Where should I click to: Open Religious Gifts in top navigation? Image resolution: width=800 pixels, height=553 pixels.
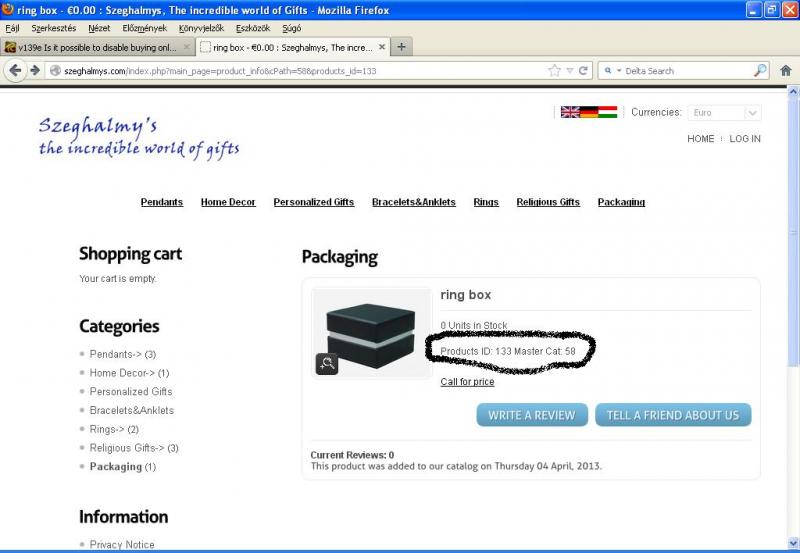click(548, 202)
